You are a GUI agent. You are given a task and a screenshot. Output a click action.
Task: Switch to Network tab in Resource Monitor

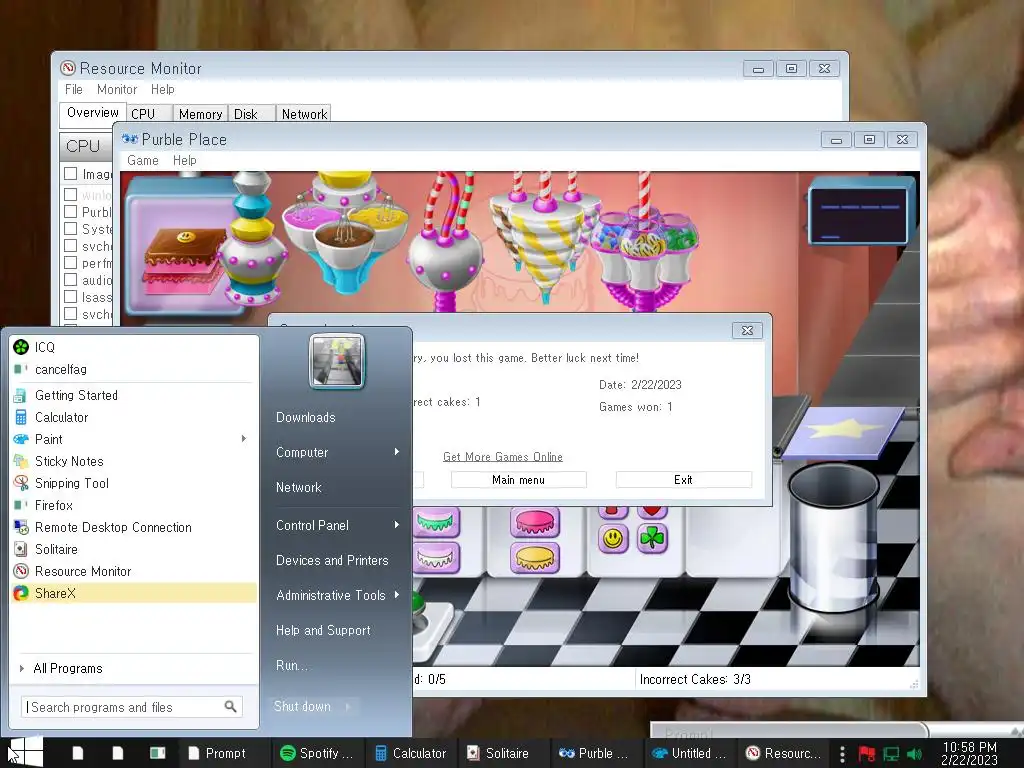coord(304,114)
